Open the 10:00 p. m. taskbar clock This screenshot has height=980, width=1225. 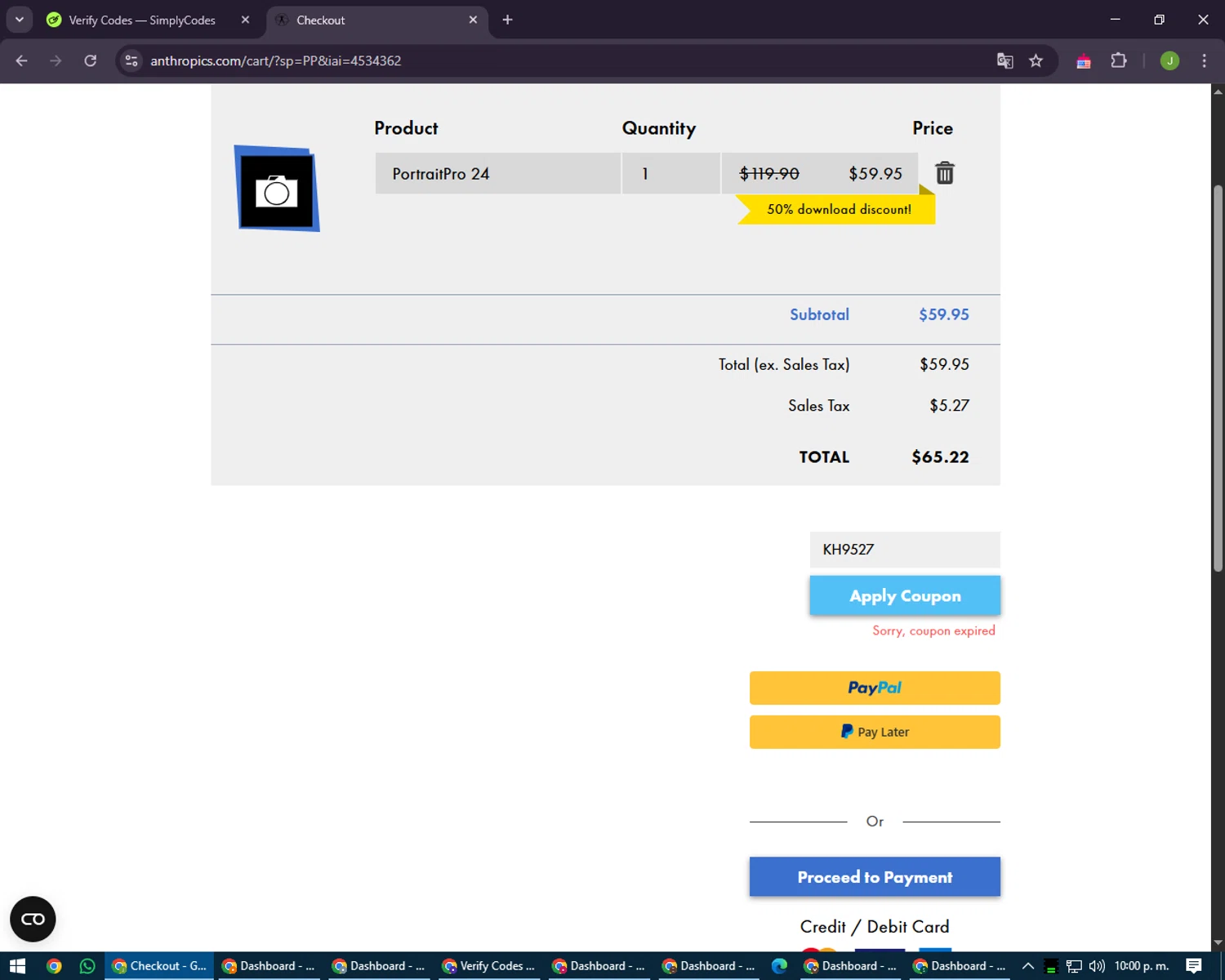(x=1142, y=966)
